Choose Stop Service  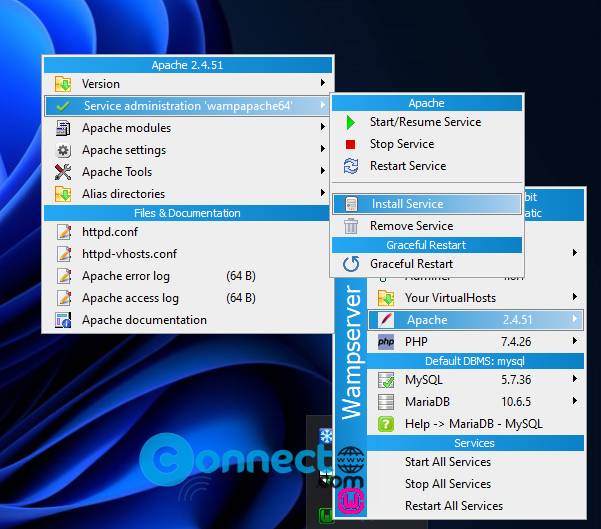tap(427, 144)
